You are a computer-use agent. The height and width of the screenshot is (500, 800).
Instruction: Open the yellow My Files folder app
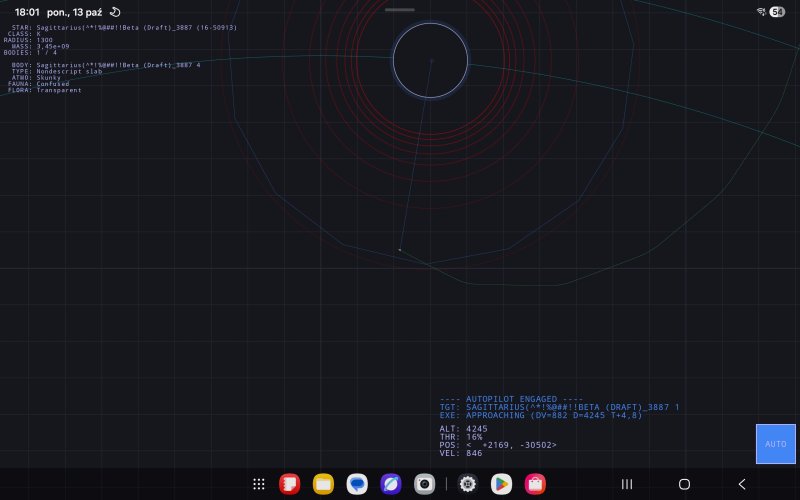point(323,484)
